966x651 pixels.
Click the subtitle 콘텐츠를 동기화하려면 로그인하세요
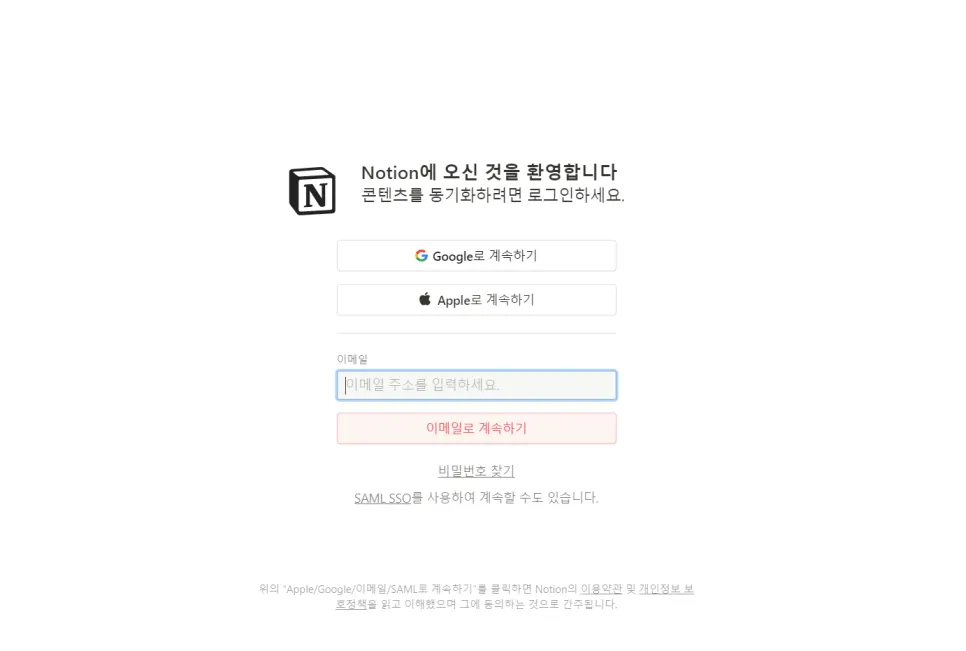tap(493, 195)
